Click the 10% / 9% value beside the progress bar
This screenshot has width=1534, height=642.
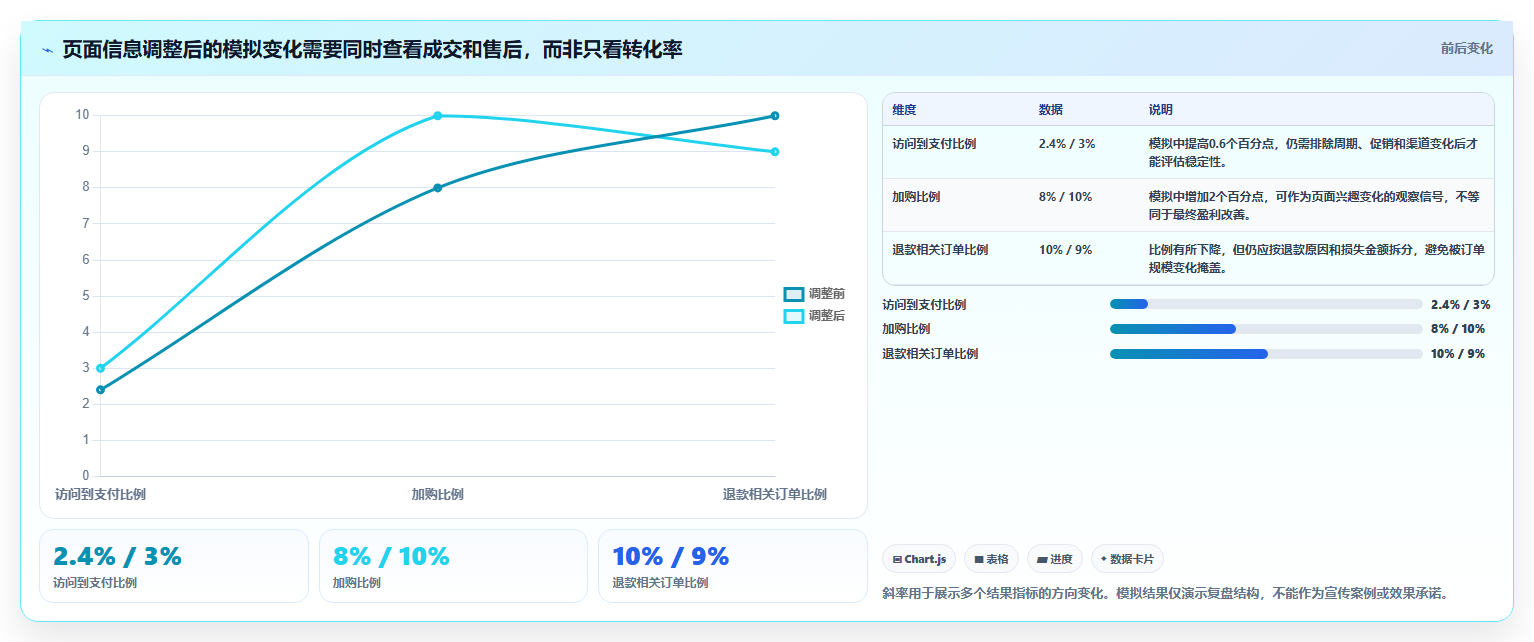pyautogui.click(x=1458, y=354)
